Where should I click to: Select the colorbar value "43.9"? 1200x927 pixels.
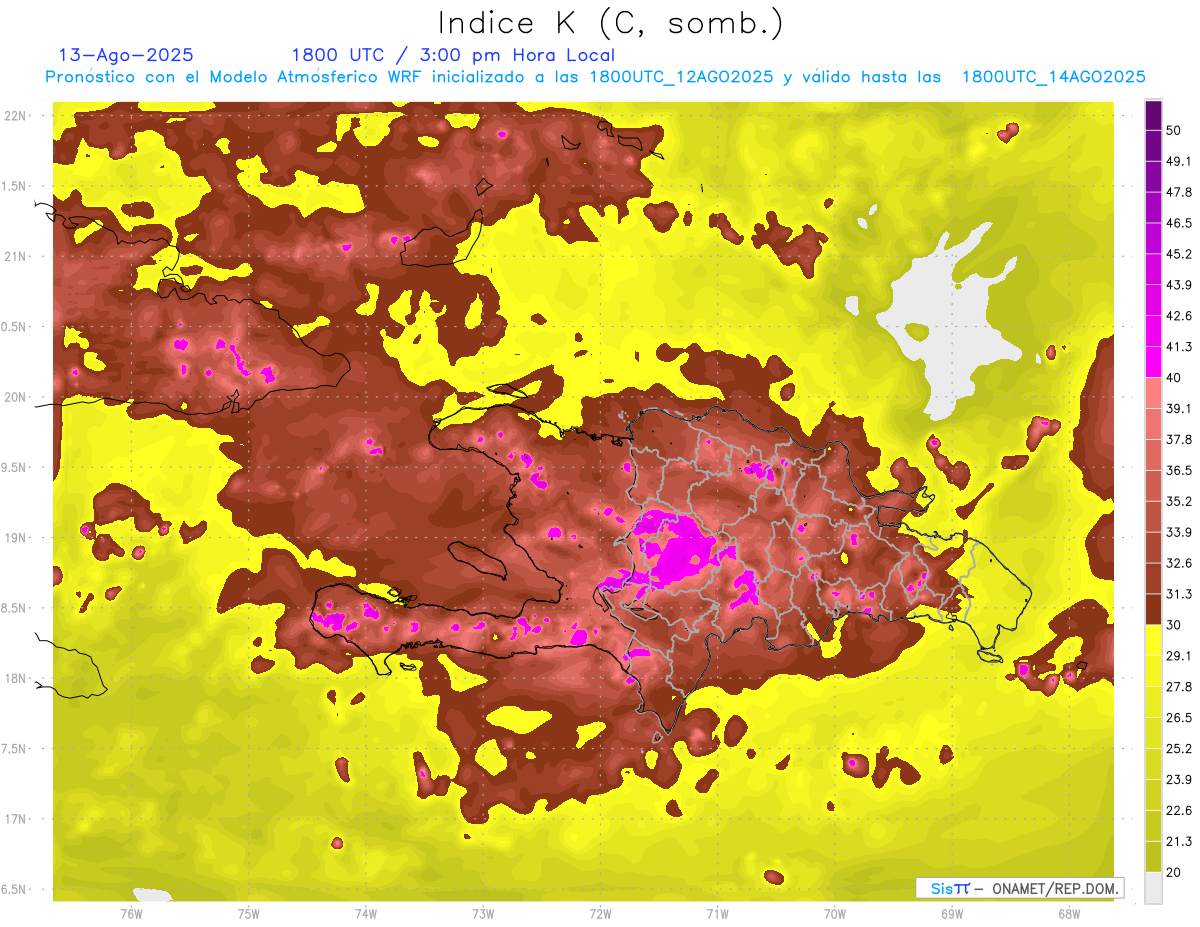(1179, 286)
